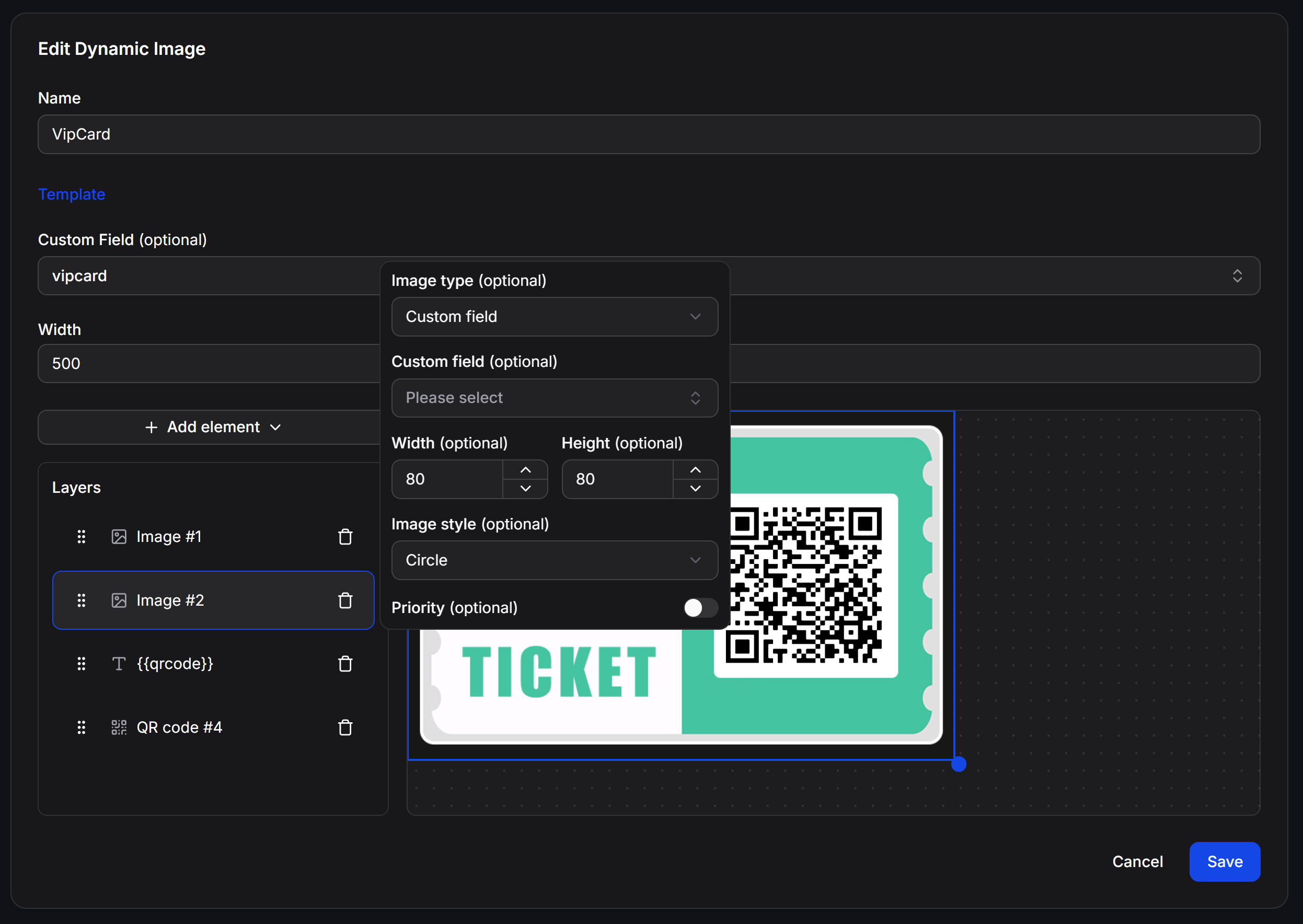
Task: Expand the Add element menu
Action: coord(213,427)
